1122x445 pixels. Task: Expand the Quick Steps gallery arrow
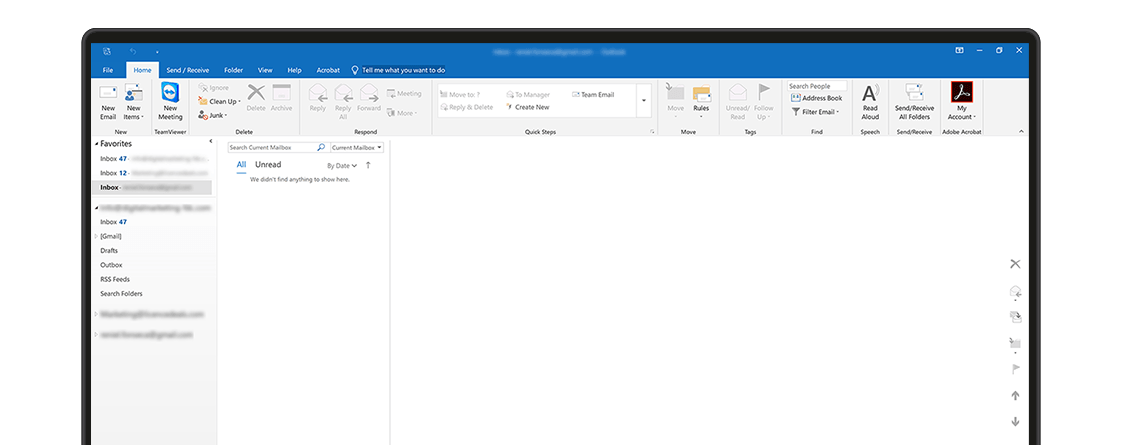coord(643,100)
